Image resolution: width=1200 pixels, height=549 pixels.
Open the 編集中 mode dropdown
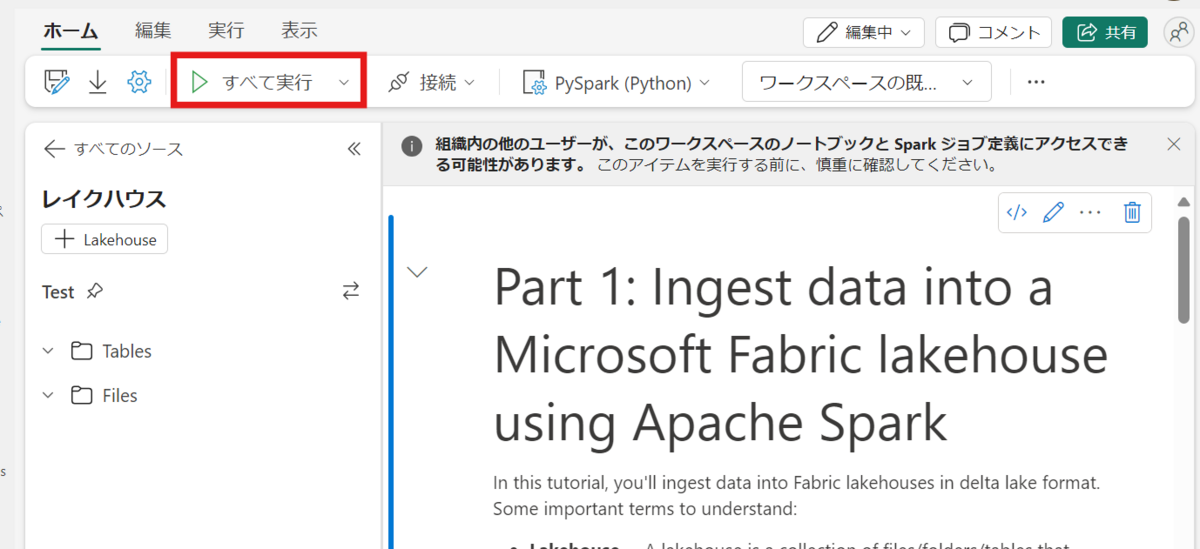point(864,32)
